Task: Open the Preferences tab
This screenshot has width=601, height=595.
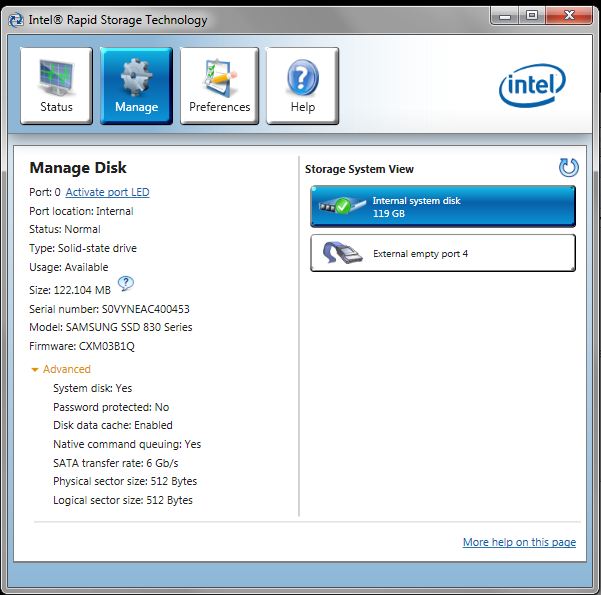Action: click(219, 85)
